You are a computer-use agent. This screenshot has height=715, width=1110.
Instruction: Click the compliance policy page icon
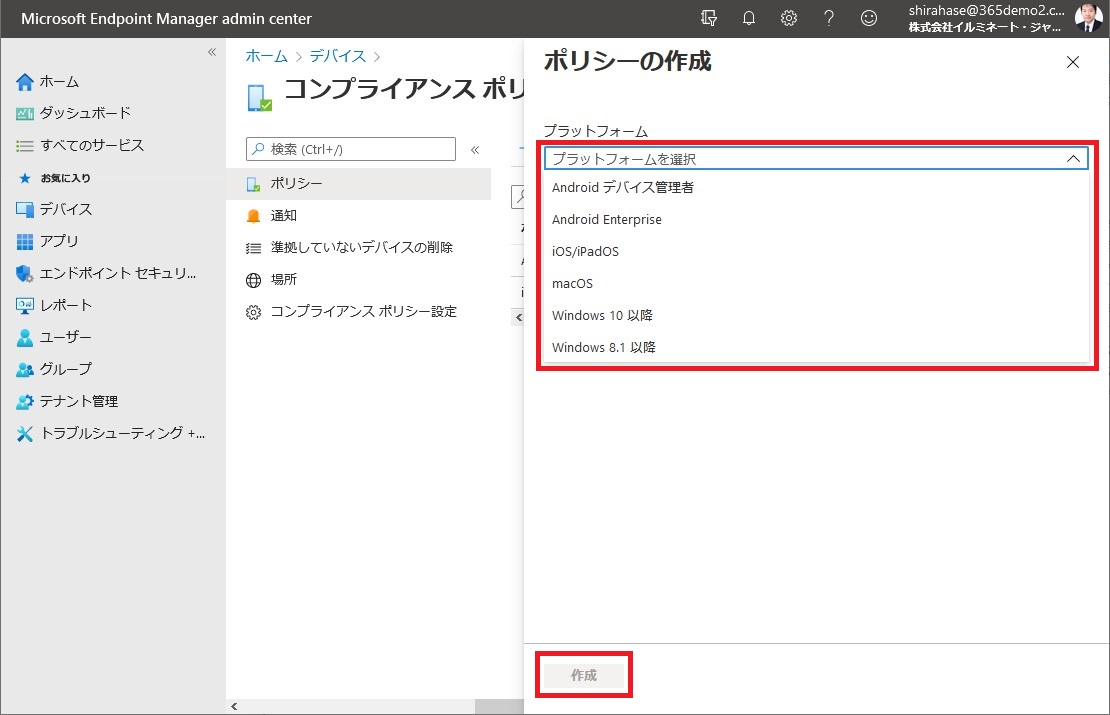tap(259, 98)
